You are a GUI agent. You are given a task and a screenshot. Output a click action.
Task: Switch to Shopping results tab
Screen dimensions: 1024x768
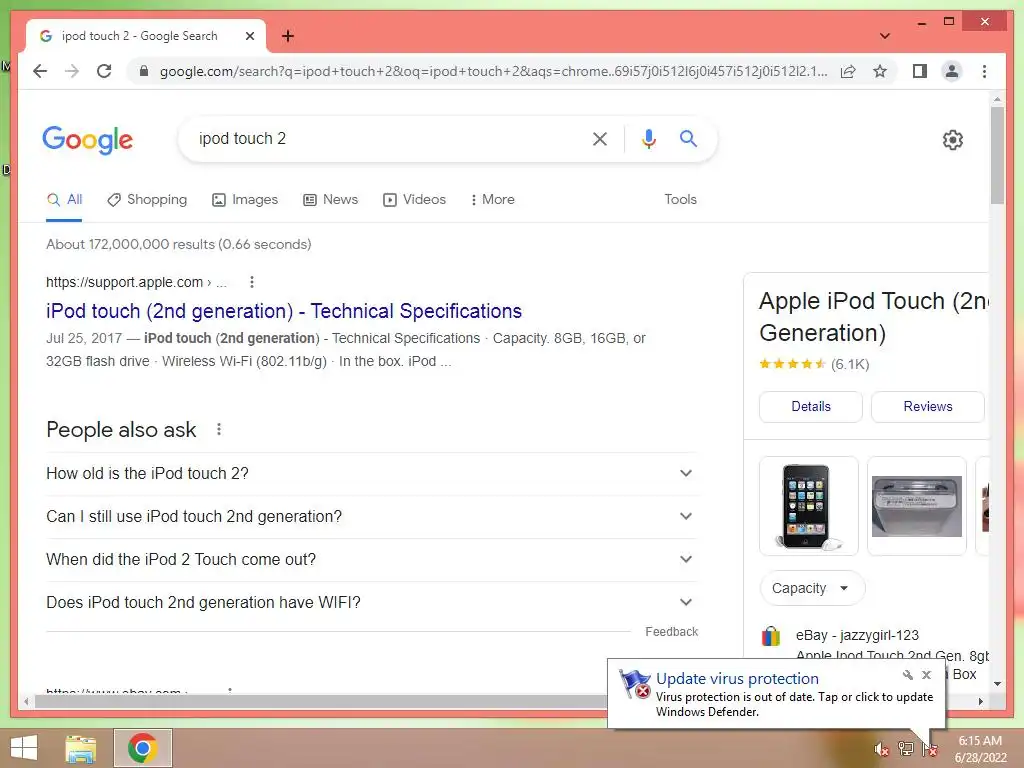pyautogui.click(x=147, y=200)
